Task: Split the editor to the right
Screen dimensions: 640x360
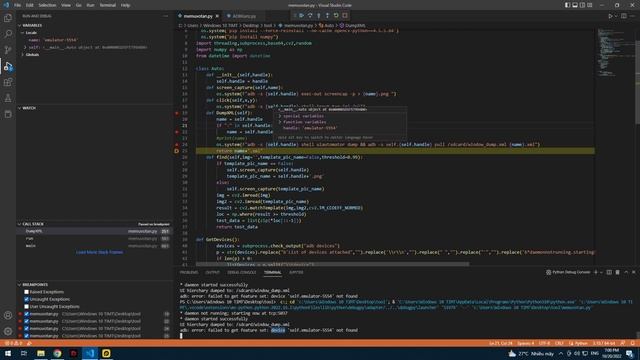Action: pos(624,16)
